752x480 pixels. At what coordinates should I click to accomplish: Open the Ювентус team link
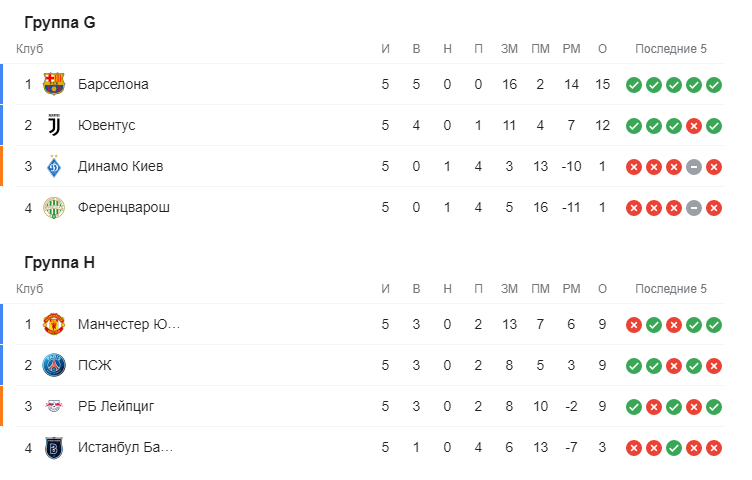click(106, 125)
